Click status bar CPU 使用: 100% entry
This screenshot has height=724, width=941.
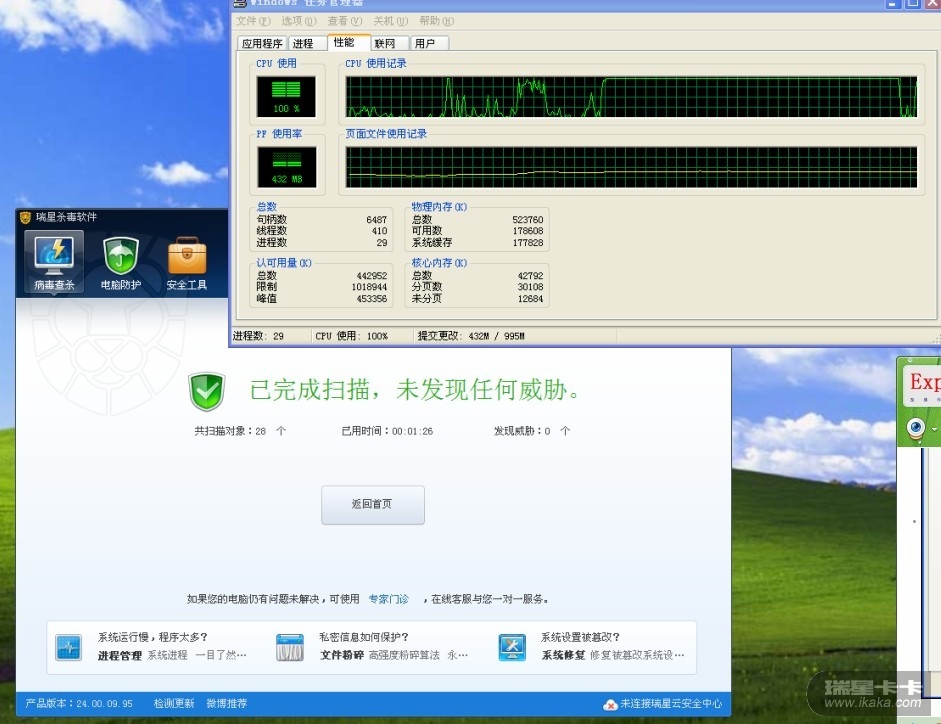pos(352,336)
